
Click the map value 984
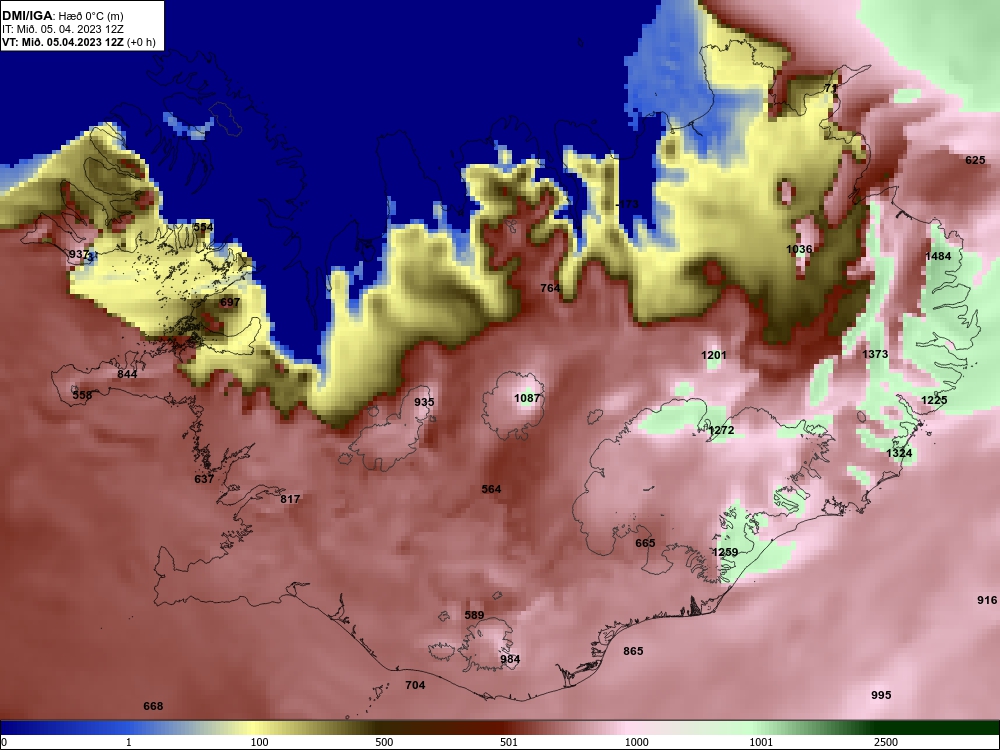tap(510, 659)
